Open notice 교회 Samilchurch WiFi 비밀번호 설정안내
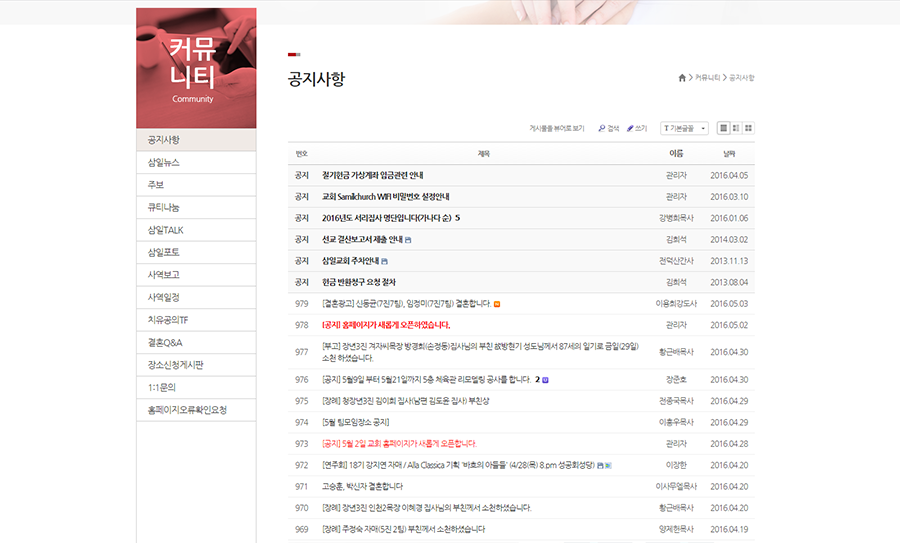 [x=386, y=197]
